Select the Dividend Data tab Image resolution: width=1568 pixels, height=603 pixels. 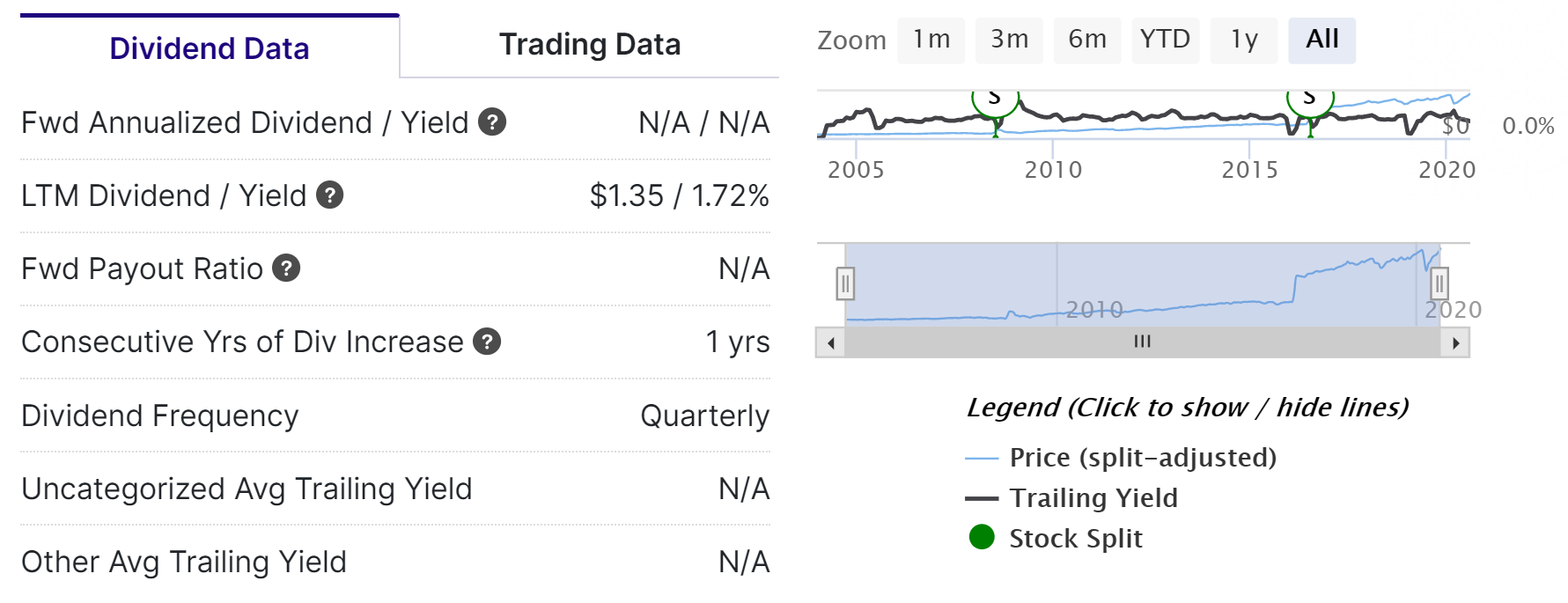click(210, 47)
